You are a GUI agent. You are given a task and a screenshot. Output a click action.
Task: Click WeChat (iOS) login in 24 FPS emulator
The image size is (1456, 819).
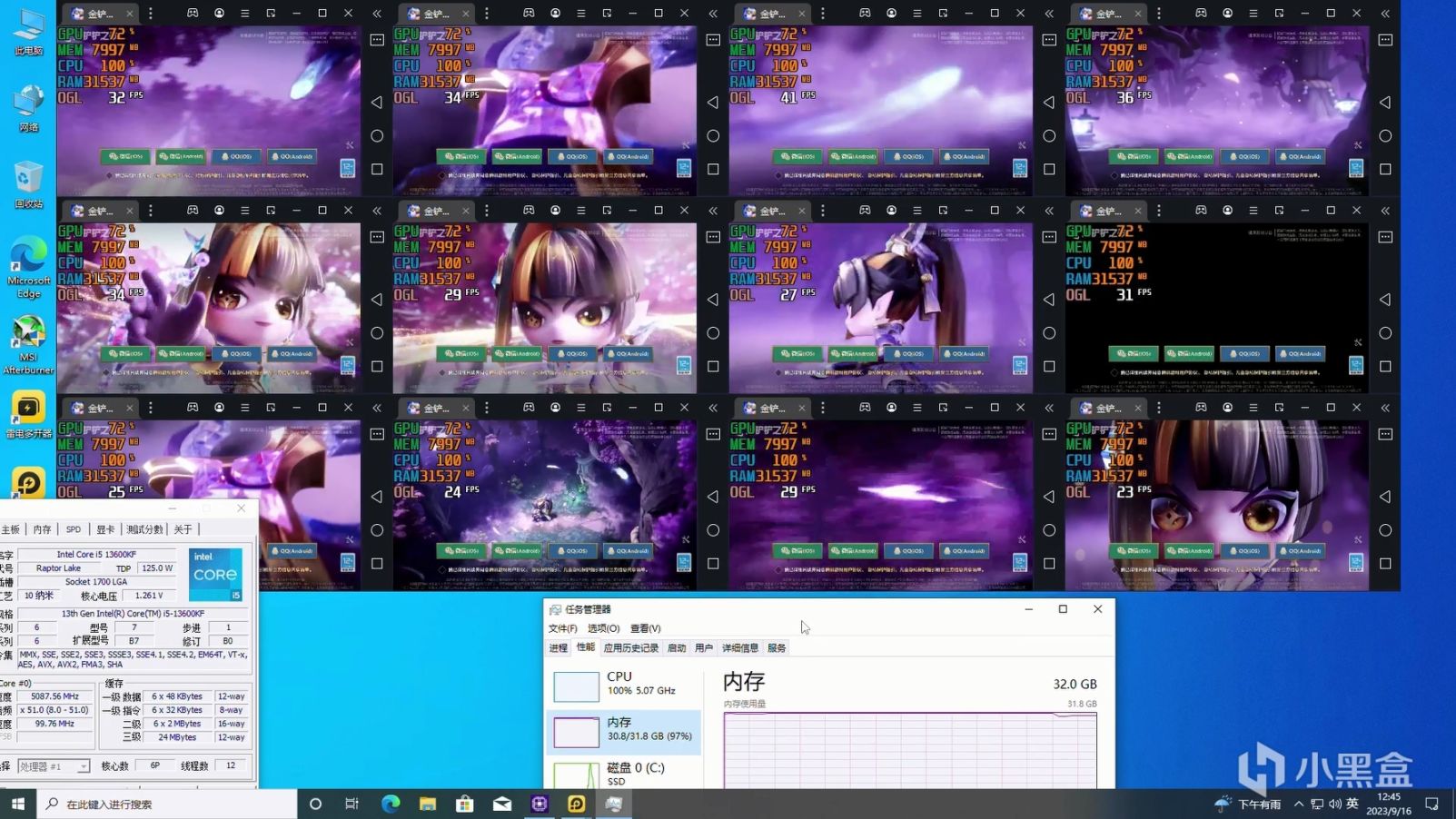point(462,550)
